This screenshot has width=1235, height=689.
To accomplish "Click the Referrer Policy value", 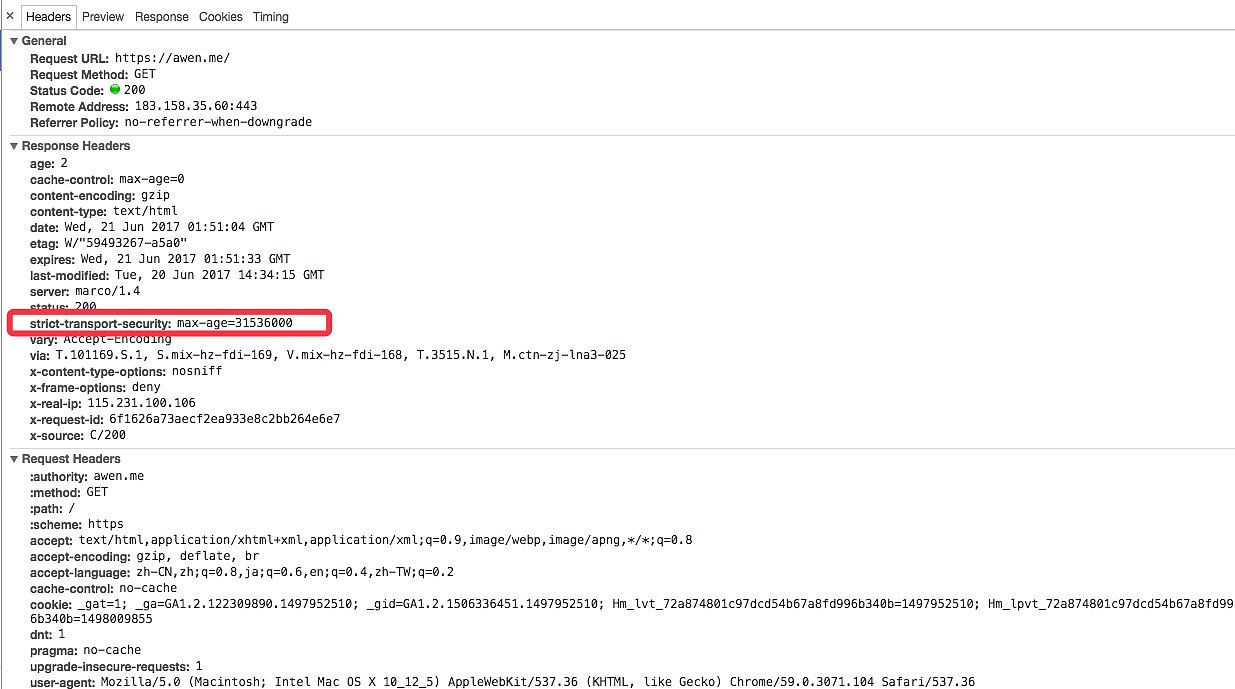I will (218, 122).
